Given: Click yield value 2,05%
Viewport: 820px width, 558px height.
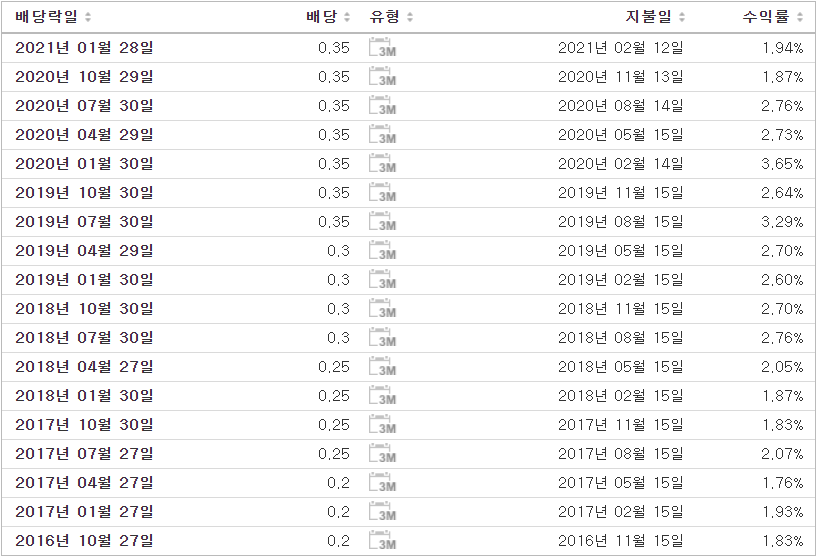Looking at the screenshot, I should [x=782, y=367].
